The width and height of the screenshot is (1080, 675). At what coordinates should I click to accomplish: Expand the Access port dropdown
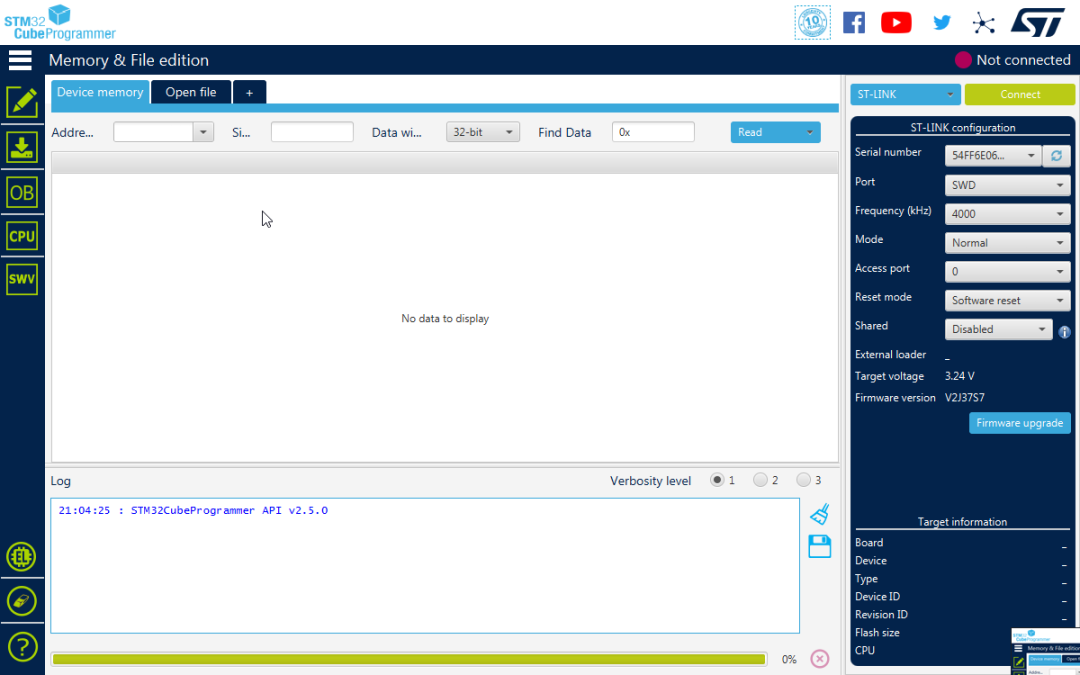click(1008, 271)
